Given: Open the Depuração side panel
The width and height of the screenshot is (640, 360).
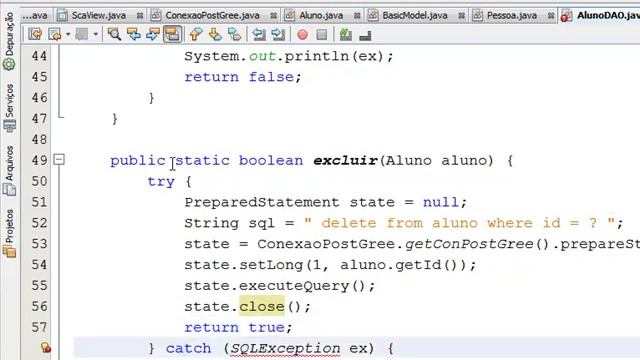Looking at the screenshot, I should coord(9,41).
